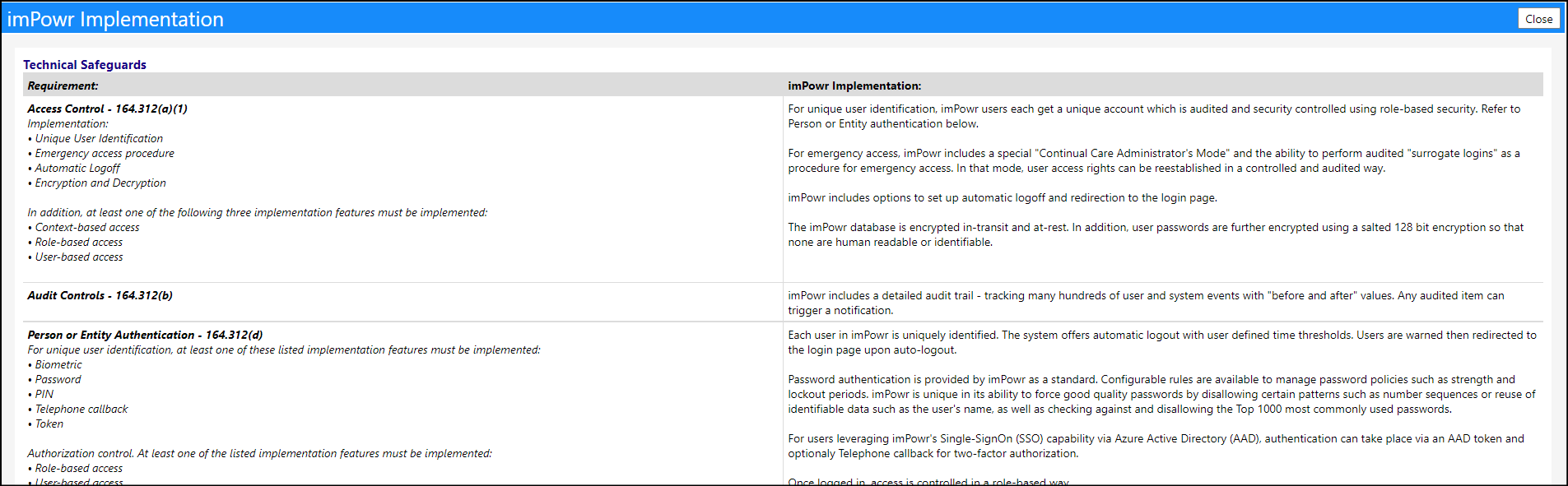
Task: Close the imPowr Implementation dialog
Action: click(x=1538, y=19)
